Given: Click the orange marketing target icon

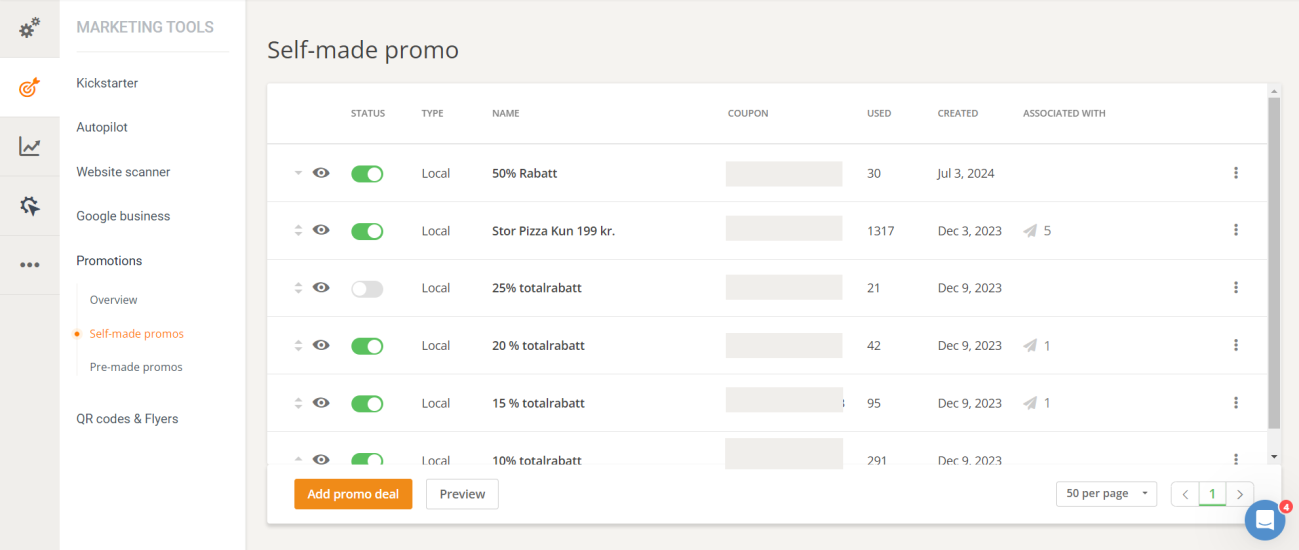Looking at the screenshot, I should 29,88.
